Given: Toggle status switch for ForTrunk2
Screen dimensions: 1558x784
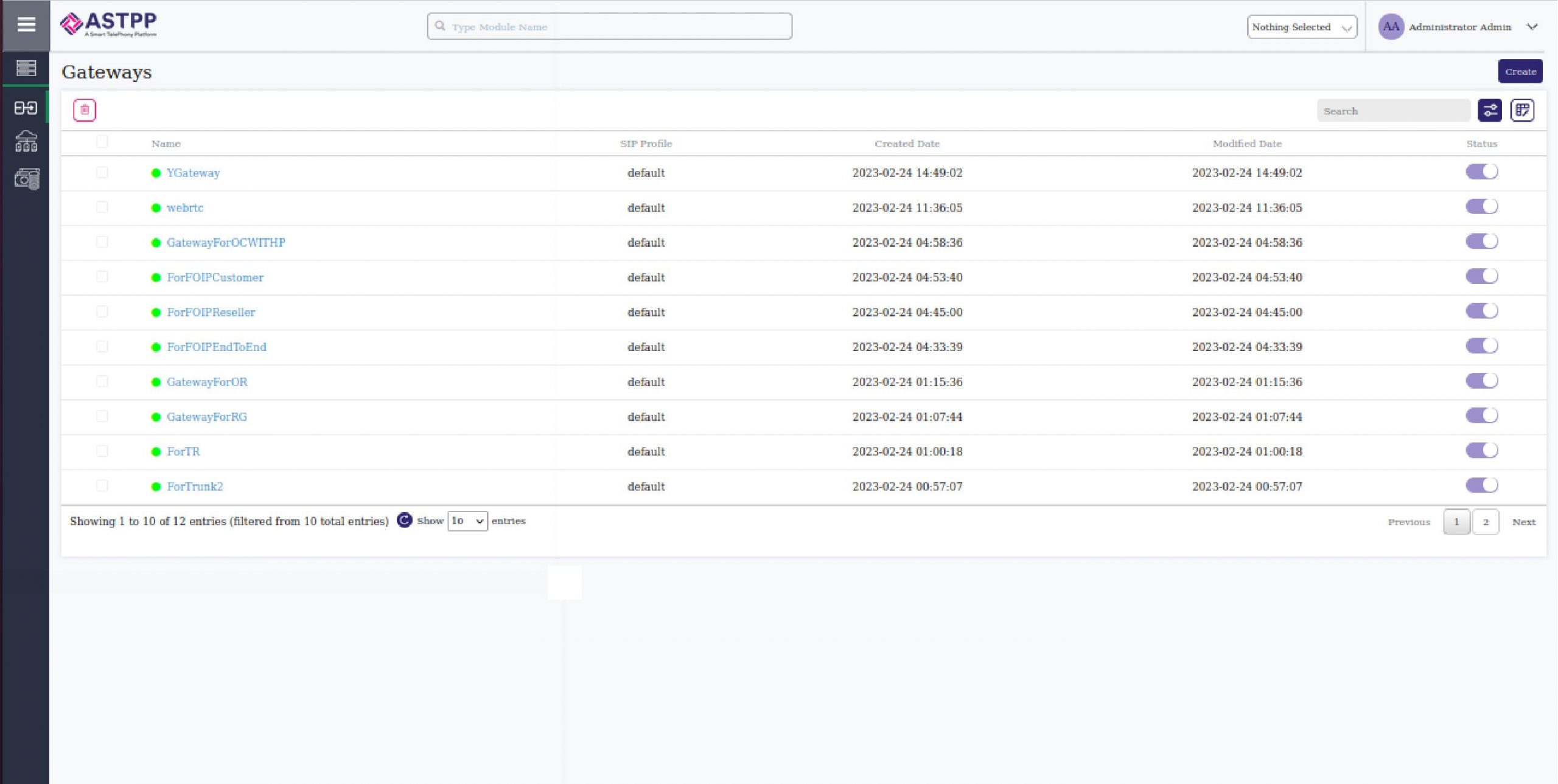Looking at the screenshot, I should click(x=1482, y=485).
